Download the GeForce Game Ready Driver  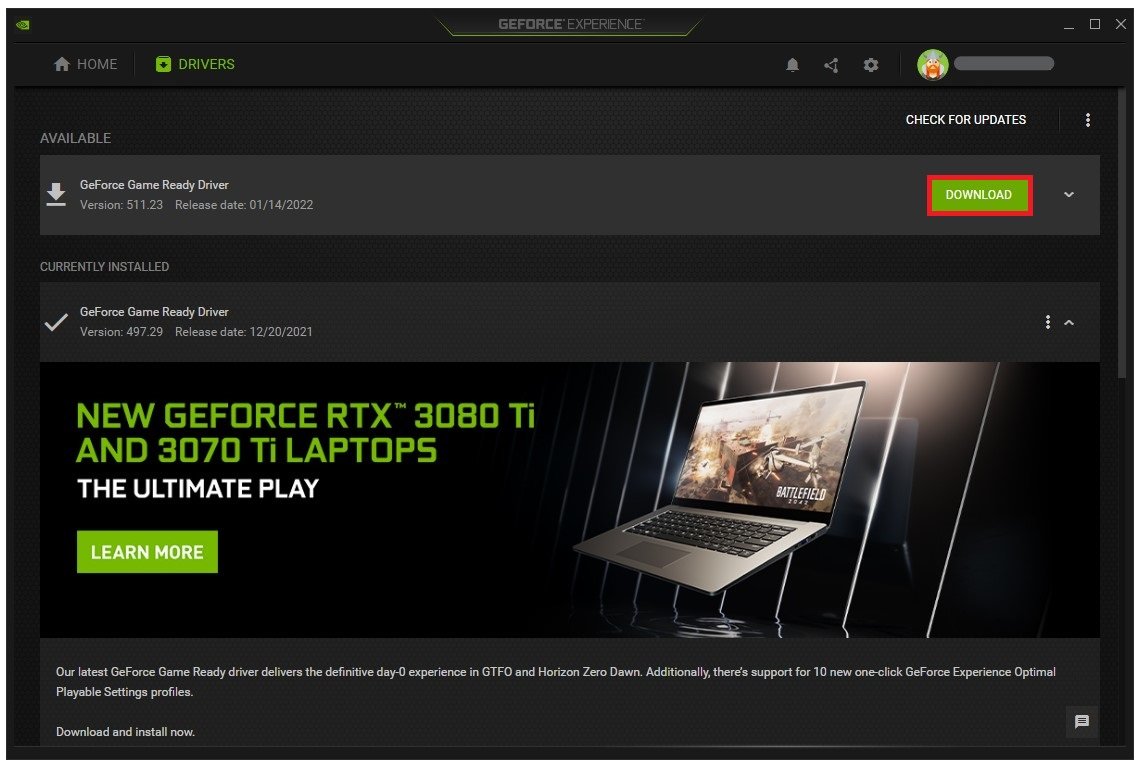(979, 195)
